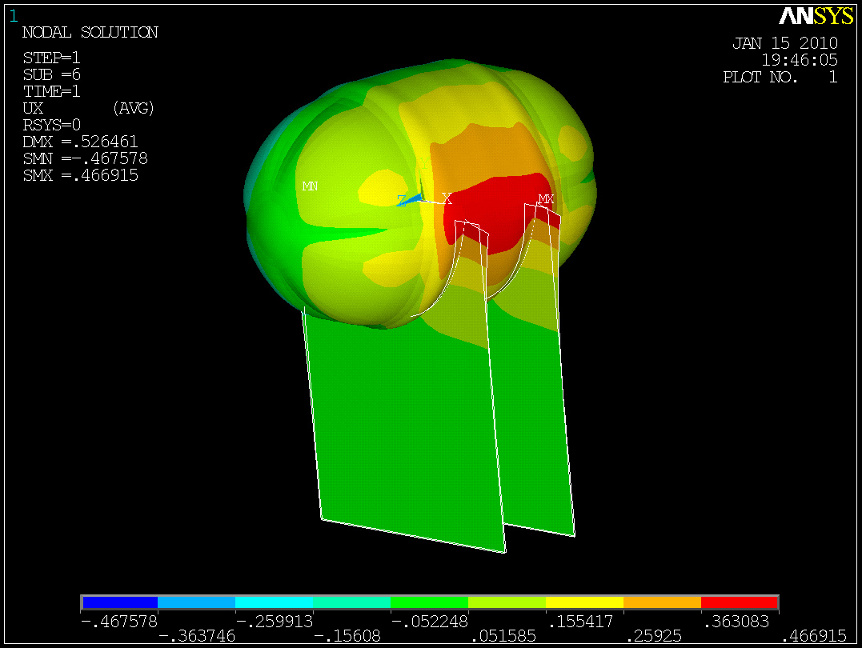Click the legend value .363083
Viewport: 862px width, 648px height.
pyautogui.click(x=736, y=622)
